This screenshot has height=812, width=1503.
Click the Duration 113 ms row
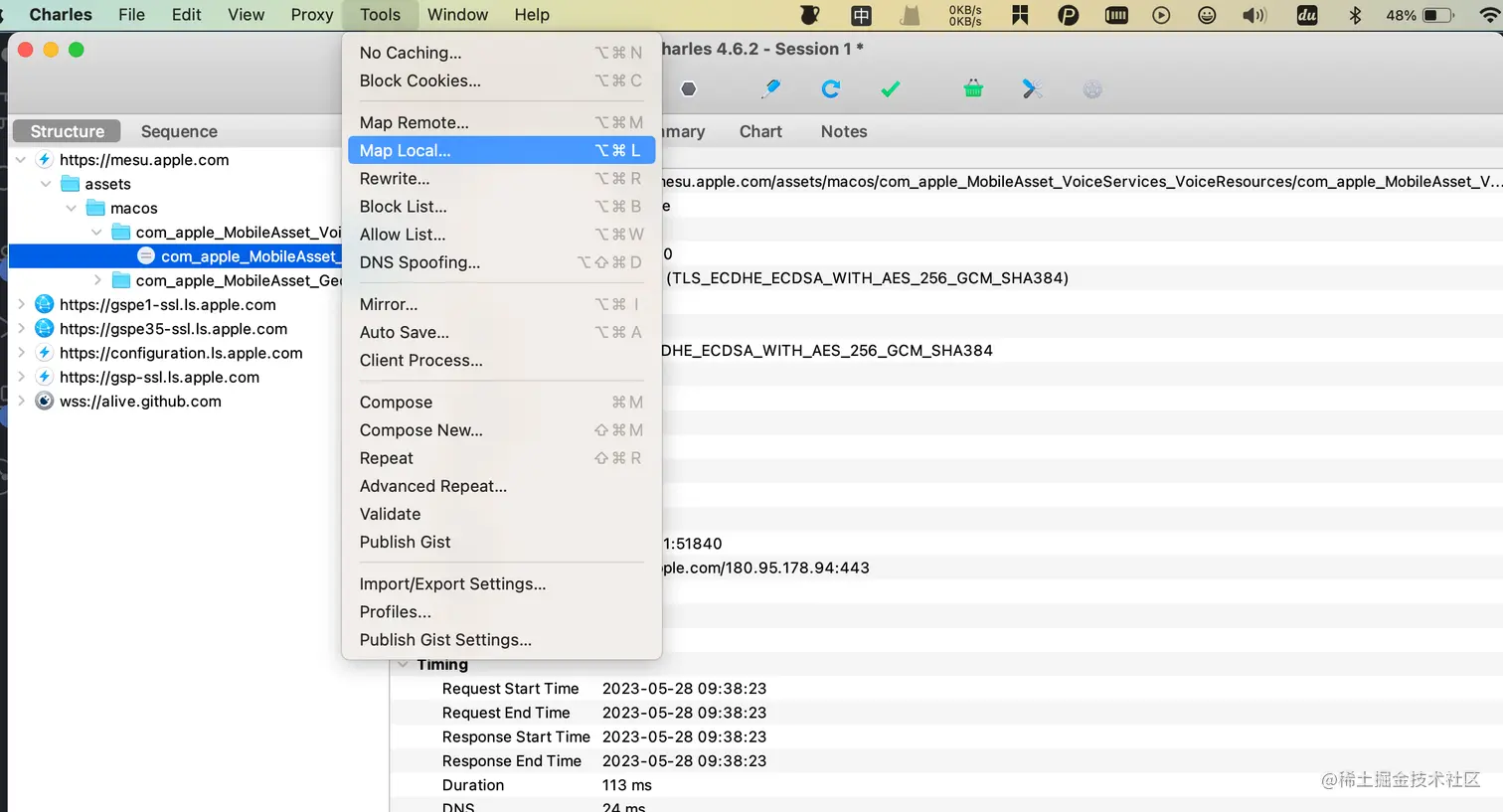[945, 785]
